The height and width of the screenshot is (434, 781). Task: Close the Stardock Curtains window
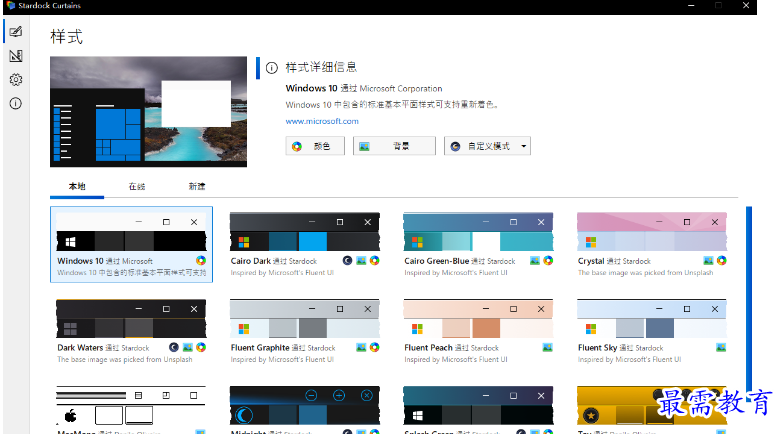coord(746,5)
